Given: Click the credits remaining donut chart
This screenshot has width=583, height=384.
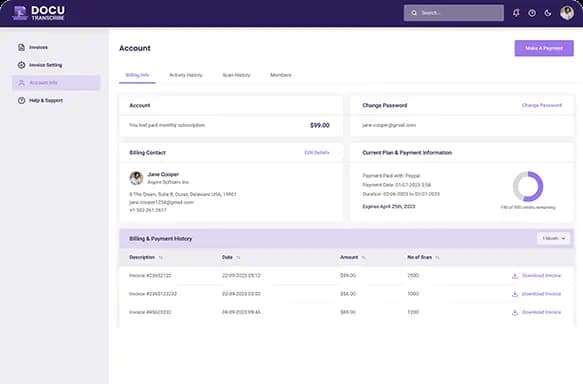Looking at the screenshot, I should [528, 186].
